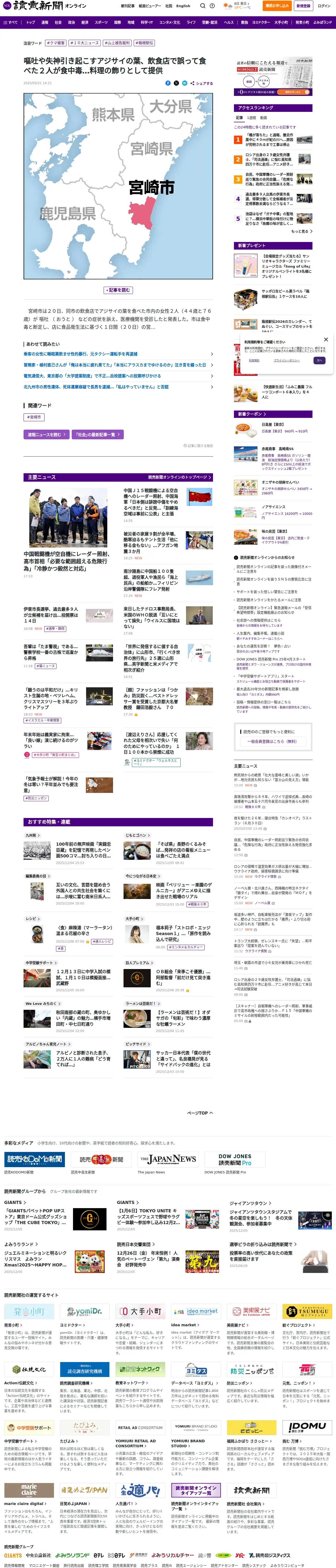Image resolution: width=336 pixels, height=1568 pixels.
Task: Select the 大手小町 navigation tab
Action: coord(281,22)
